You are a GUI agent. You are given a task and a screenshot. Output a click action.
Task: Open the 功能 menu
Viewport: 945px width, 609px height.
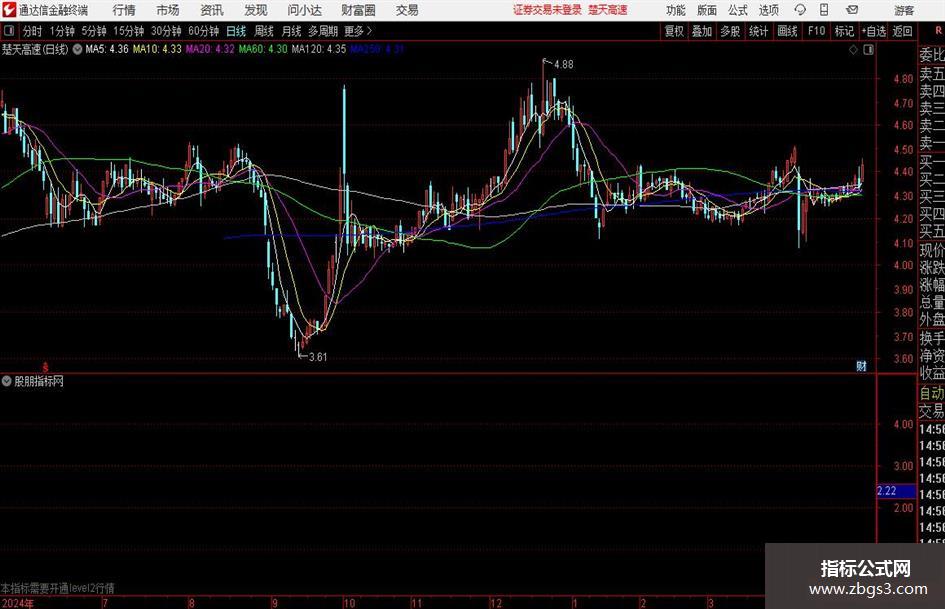[676, 10]
